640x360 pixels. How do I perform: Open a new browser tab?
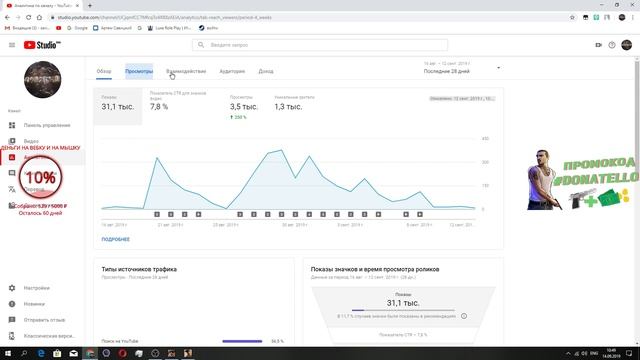(x=90, y=5)
